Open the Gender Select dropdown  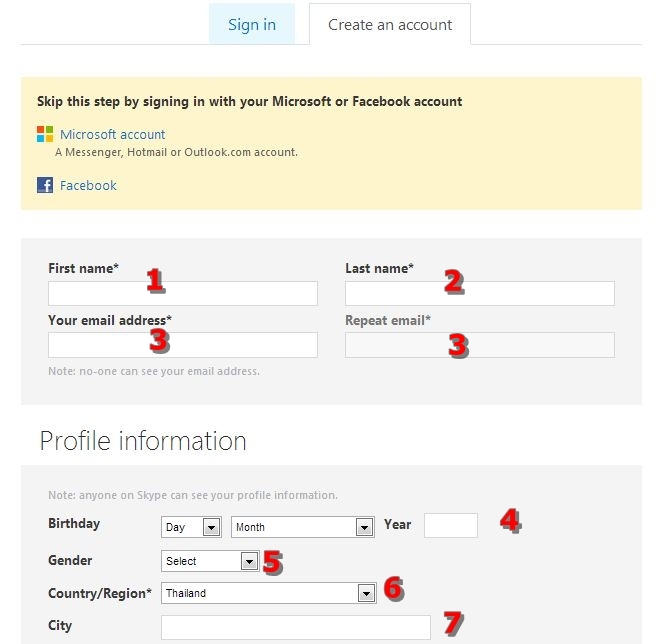[x=211, y=561]
